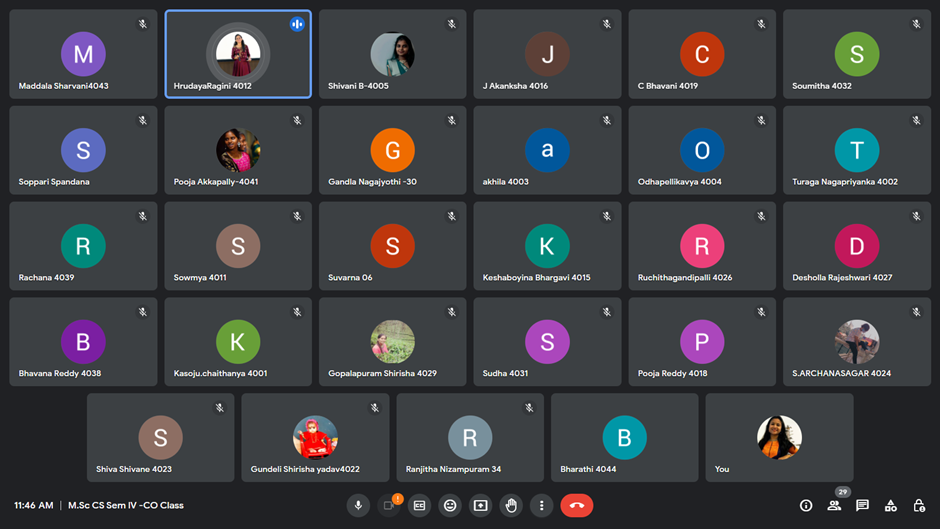Select HrudayaRagini 4012's profile photo
940x529 pixels.
(238, 54)
